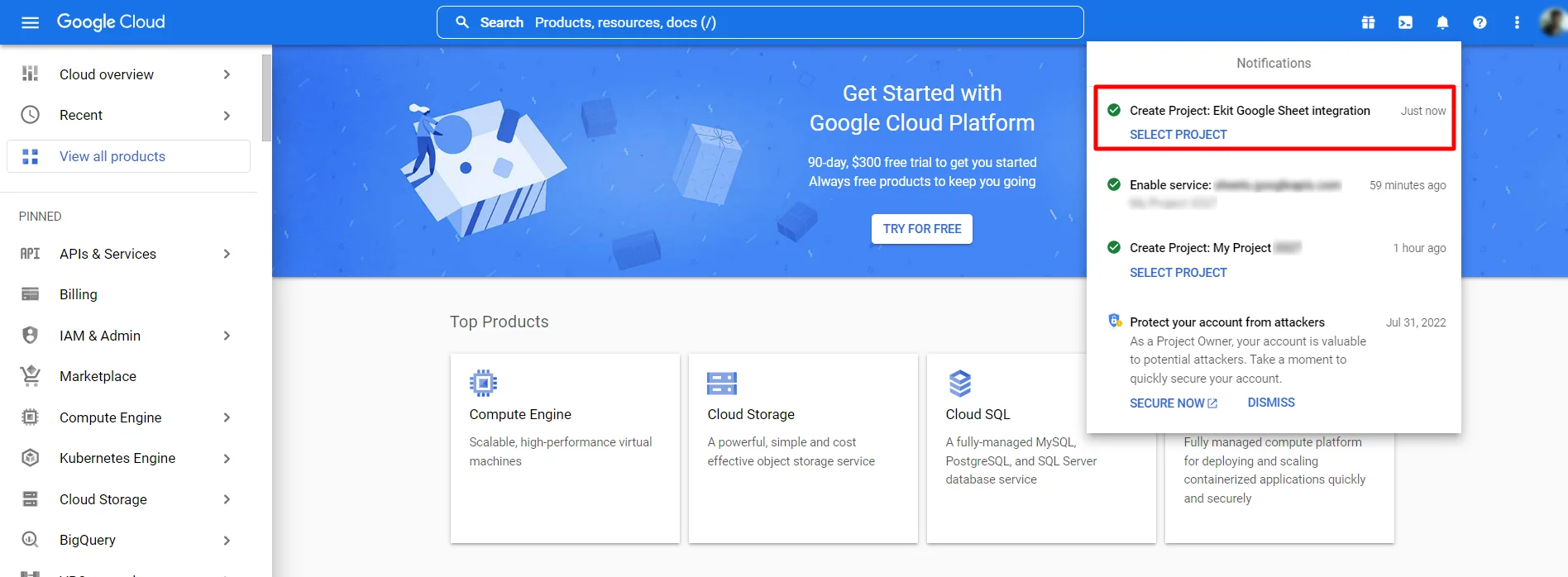Expand the Recent submenu arrow
This screenshot has height=577, width=1568.
pos(227,115)
